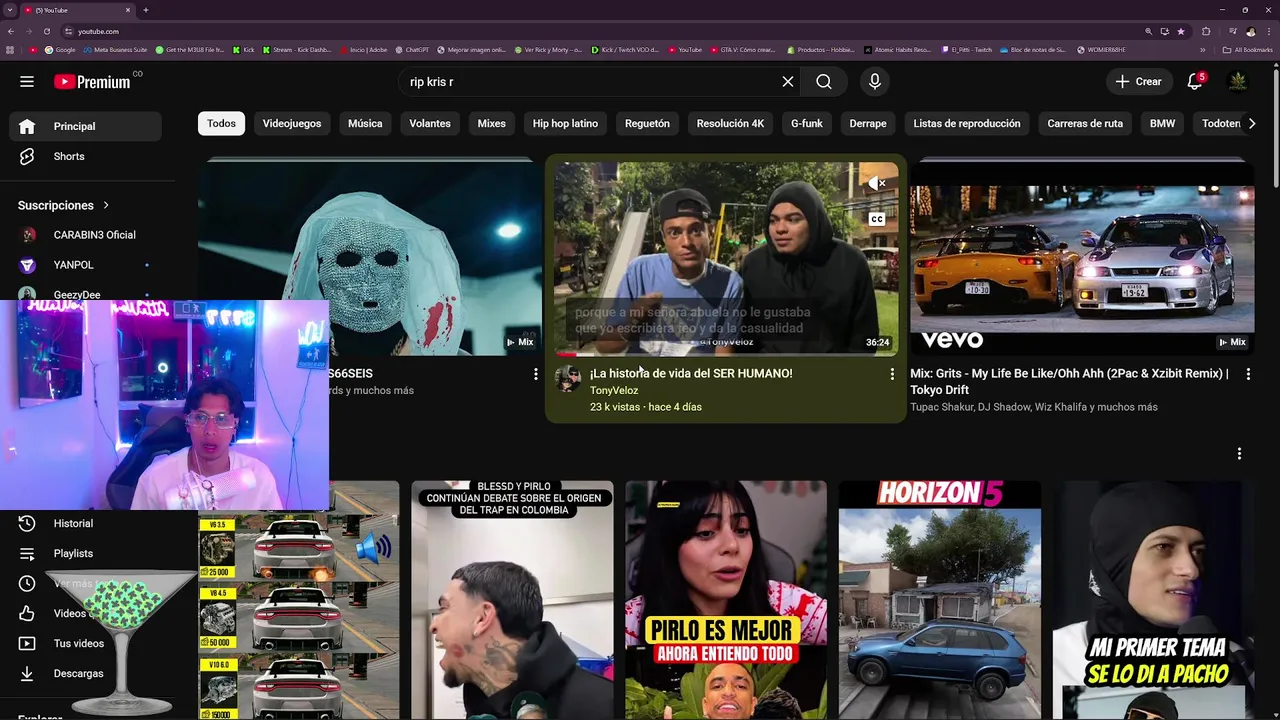Open the Shorts shelf options menu
This screenshot has width=1280, height=720.
pyautogui.click(x=1239, y=454)
